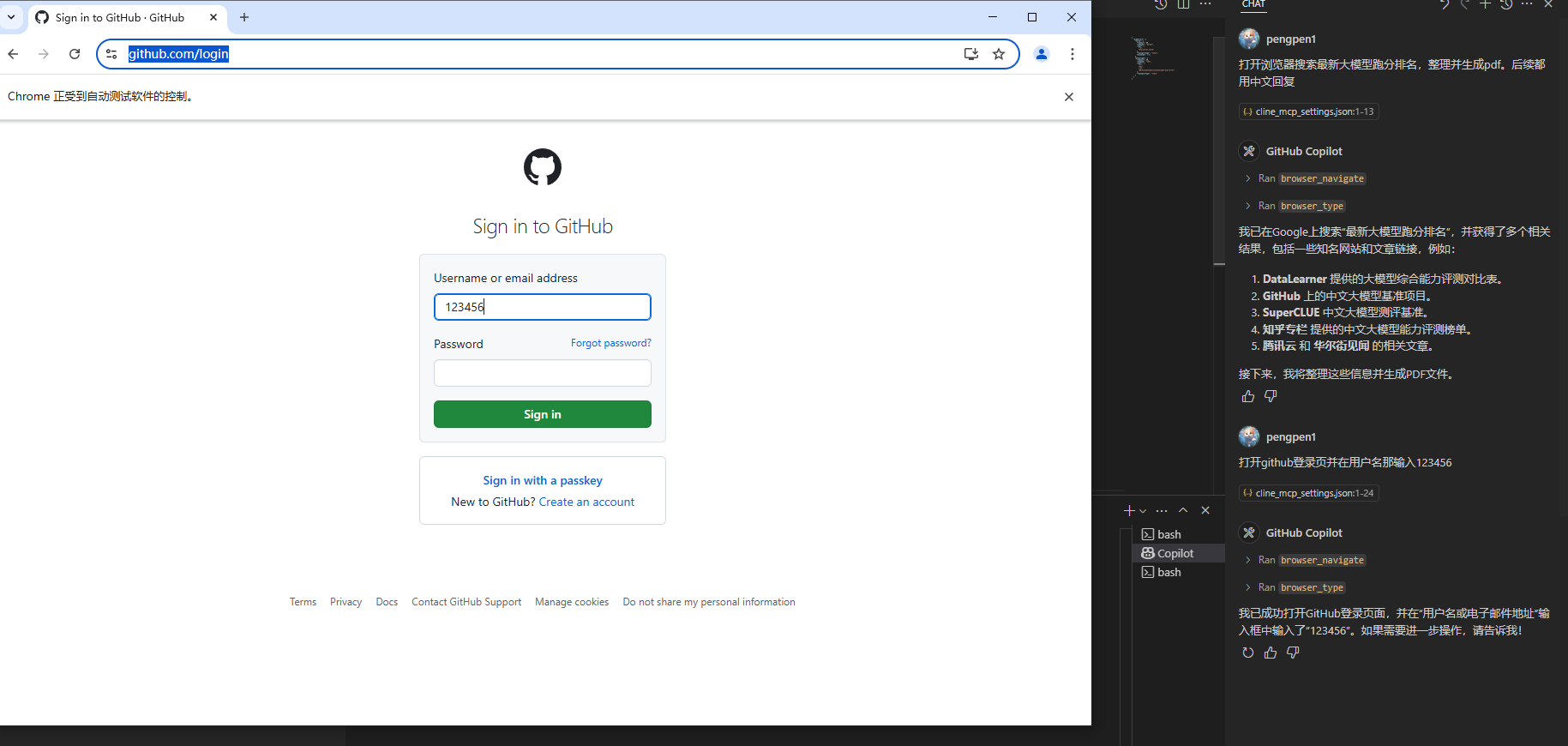Image resolution: width=1568 pixels, height=746 pixels.
Task: View site information icon in address bar
Action: coord(111,54)
